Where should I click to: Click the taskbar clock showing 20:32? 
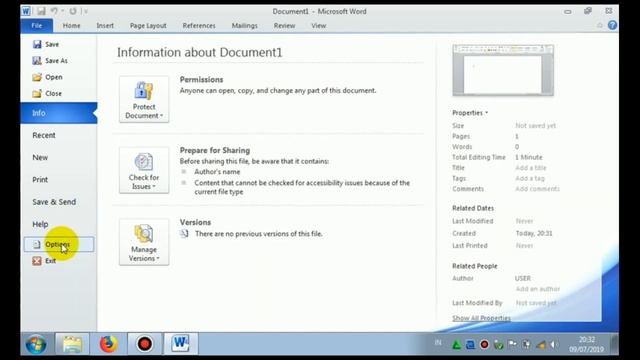(x=587, y=344)
